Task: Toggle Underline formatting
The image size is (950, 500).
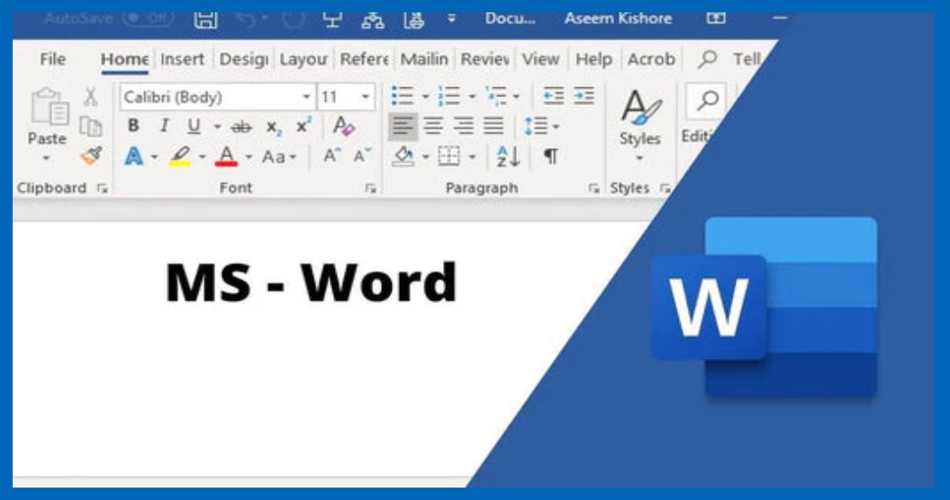Action: coord(194,126)
